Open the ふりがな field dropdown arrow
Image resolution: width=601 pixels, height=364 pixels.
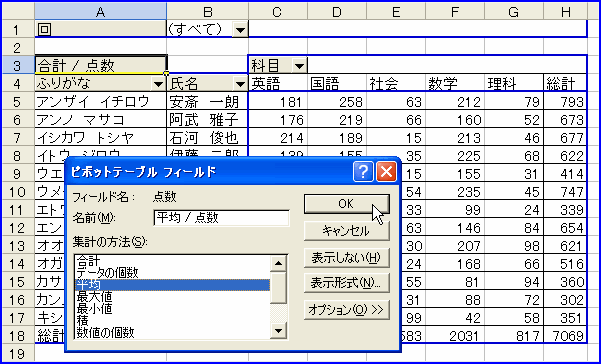point(158,84)
